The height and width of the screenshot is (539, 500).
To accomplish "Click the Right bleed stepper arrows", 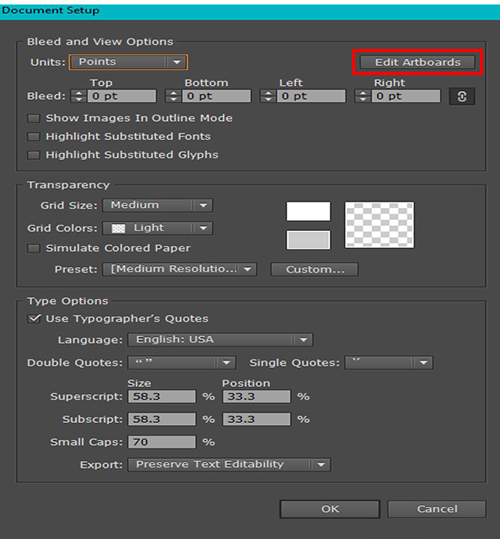I will (x=363, y=96).
